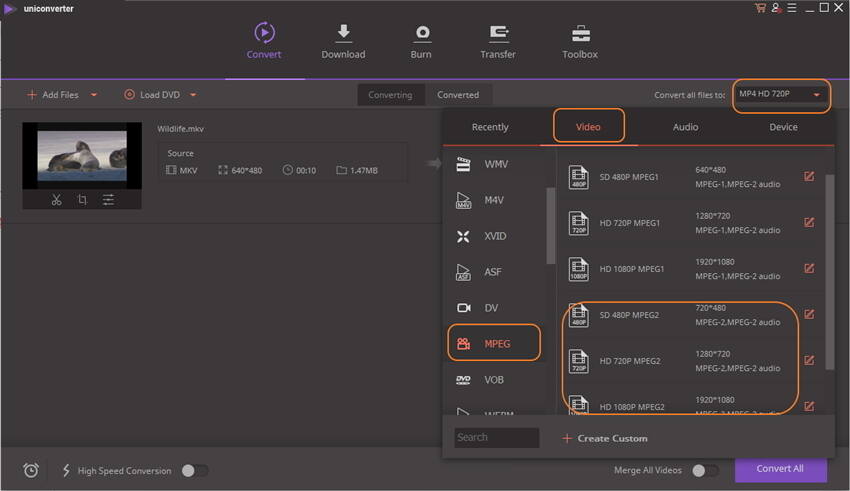Screen dimensions: 850x491
Task: Click the Add Files button
Action: click(53, 95)
